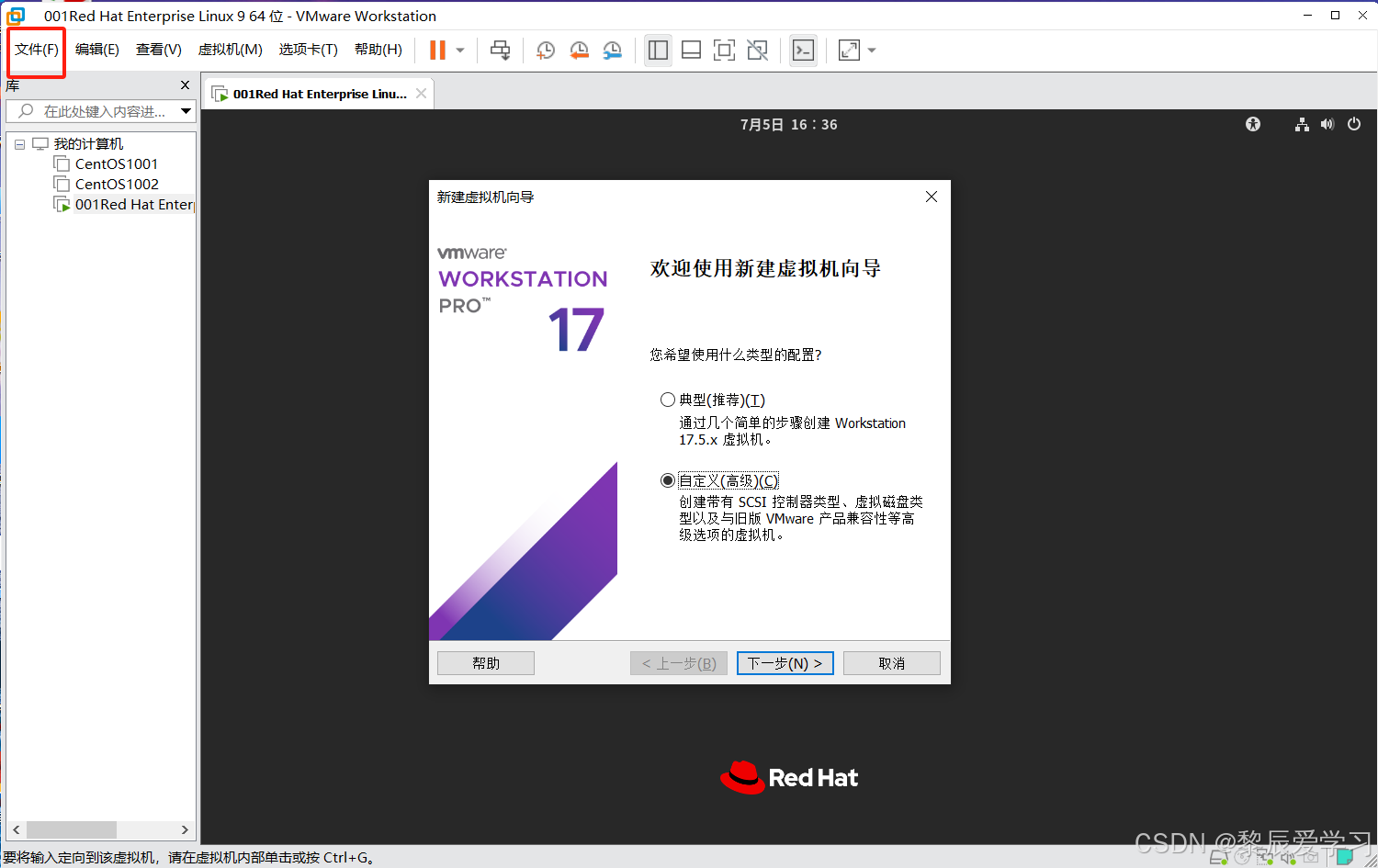1378x868 pixels.
Task: Toggle the library sidebar view icon
Action: [x=658, y=51]
